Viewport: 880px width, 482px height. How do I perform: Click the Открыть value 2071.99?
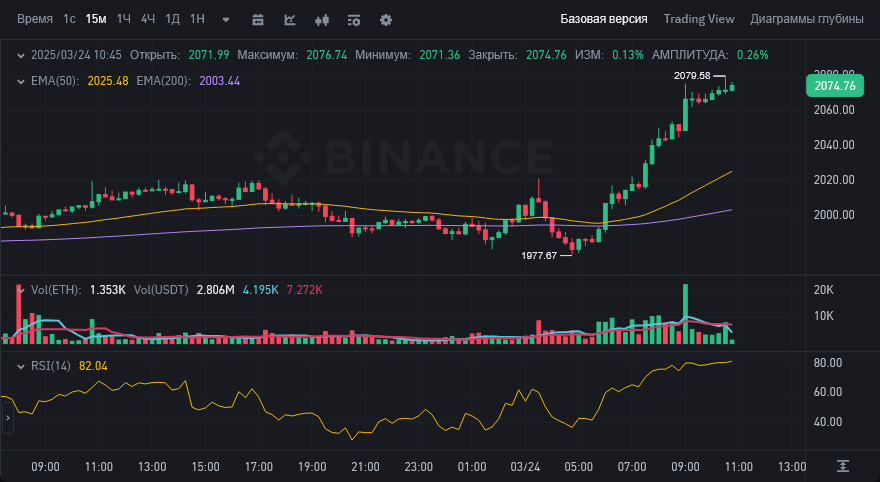[209, 55]
